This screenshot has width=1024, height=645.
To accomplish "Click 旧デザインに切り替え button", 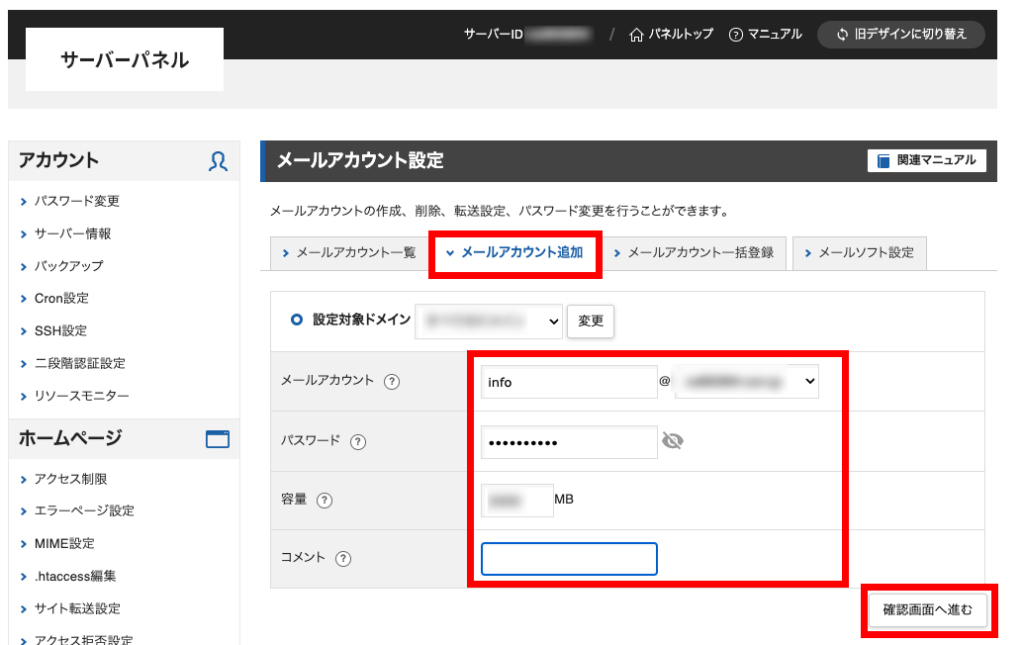I will tap(901, 34).
